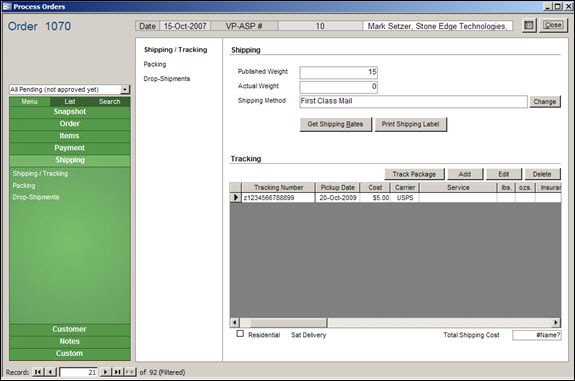This screenshot has width=575, height=381.
Task: Click the Total Shipping Cost field
Action: click(x=537, y=335)
